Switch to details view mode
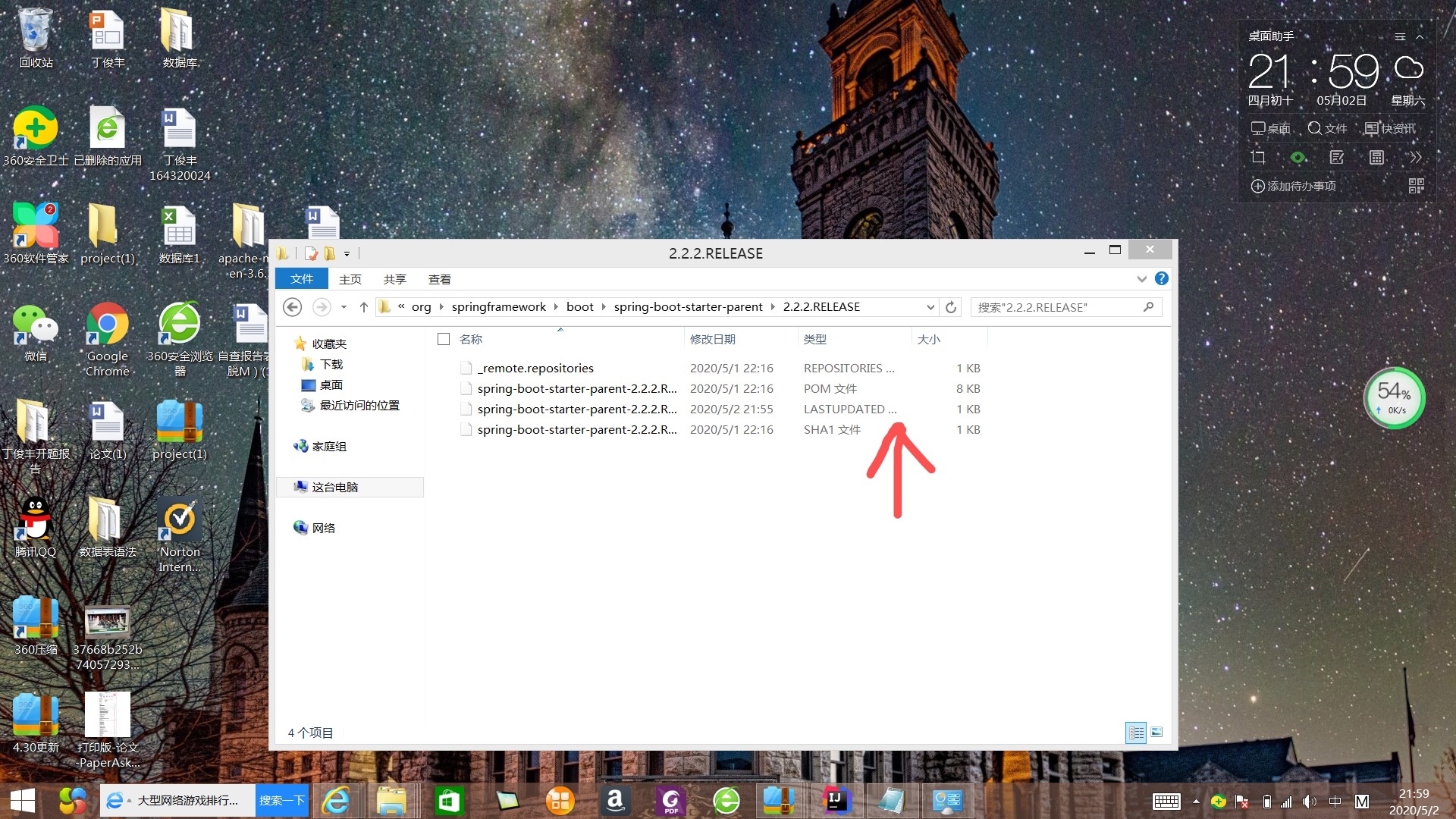The image size is (1456, 819). (x=1135, y=733)
